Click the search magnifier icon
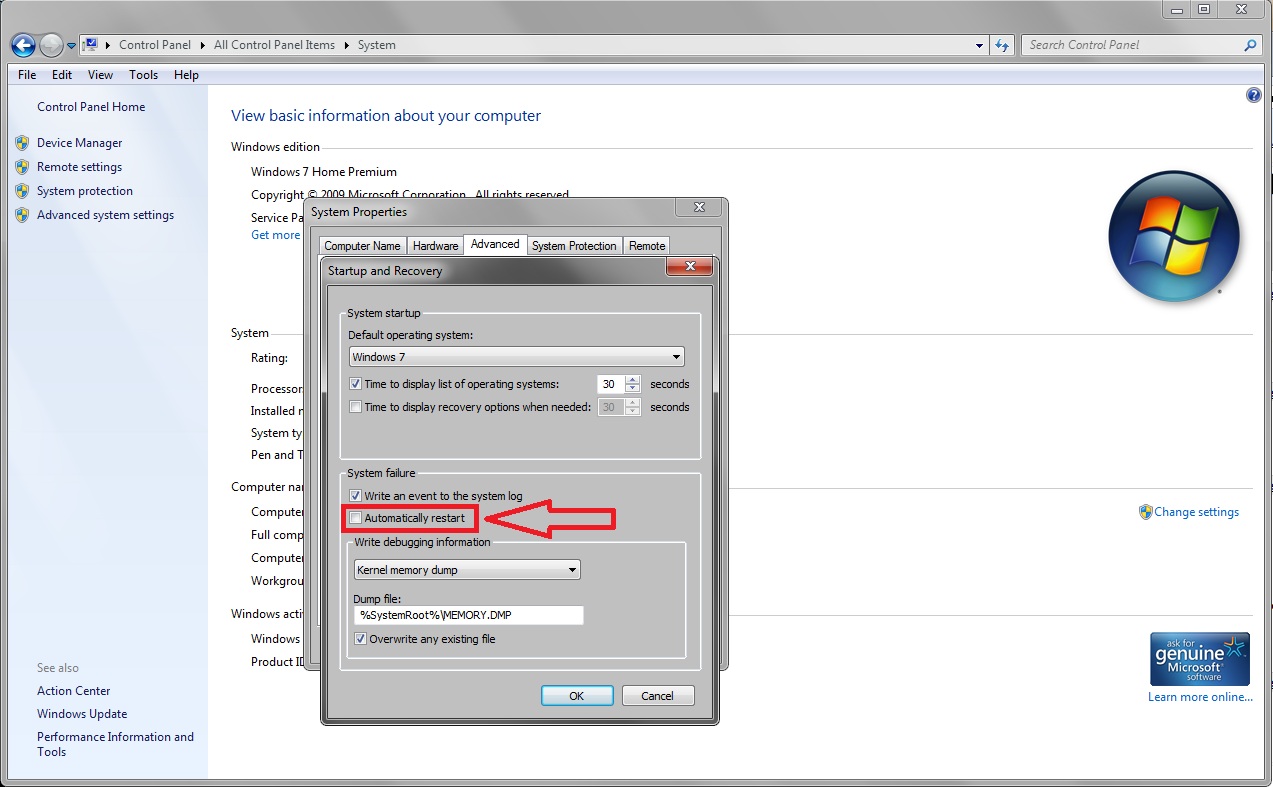This screenshot has width=1273, height=787. 1250,45
